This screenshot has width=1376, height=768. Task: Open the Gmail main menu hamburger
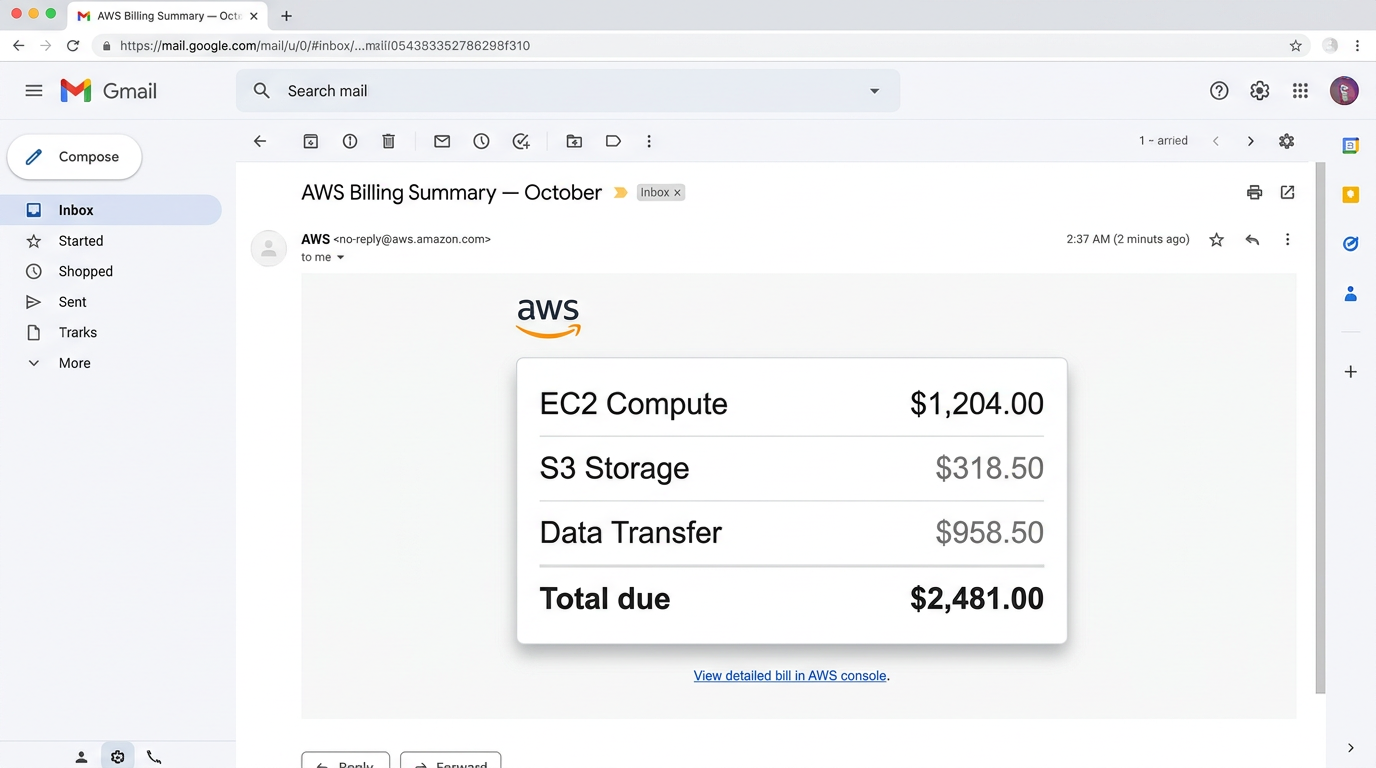34,91
